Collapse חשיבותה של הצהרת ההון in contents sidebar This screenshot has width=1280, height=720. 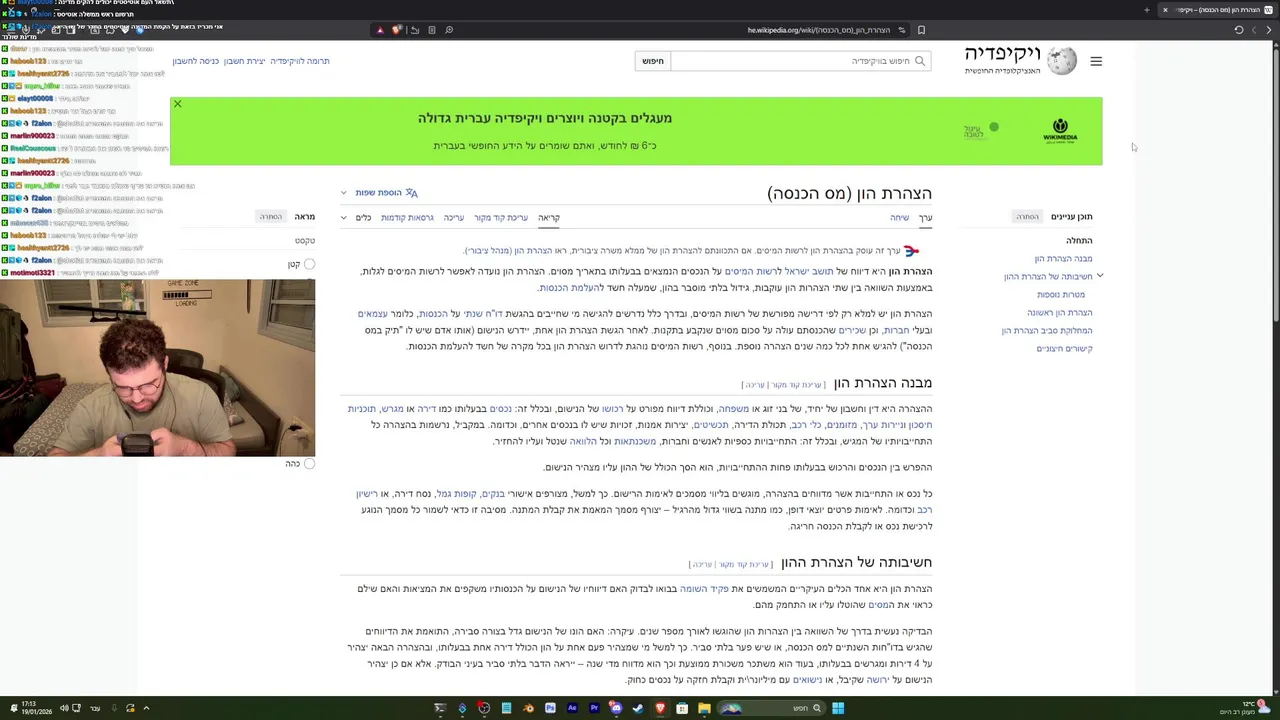[x=1099, y=276]
